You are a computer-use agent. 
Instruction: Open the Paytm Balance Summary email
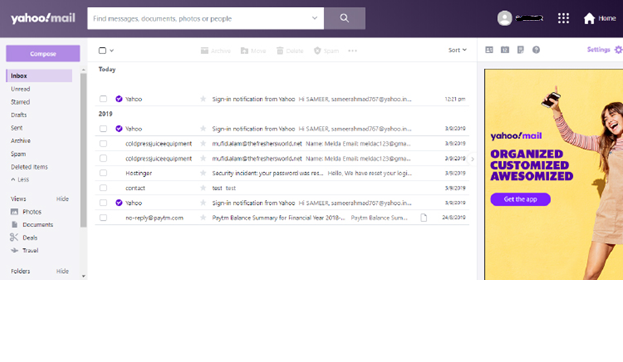click(x=282, y=217)
